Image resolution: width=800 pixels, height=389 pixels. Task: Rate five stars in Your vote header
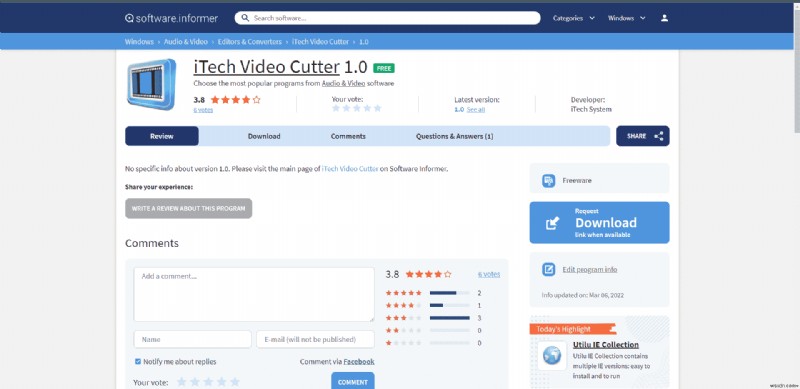coord(378,108)
